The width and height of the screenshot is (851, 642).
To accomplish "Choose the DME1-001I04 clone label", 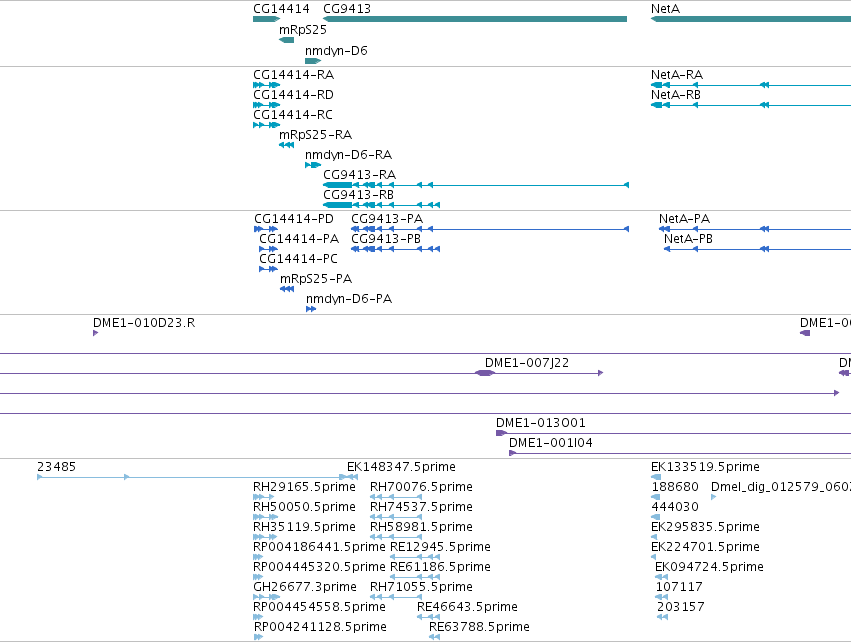I will coord(550,443).
